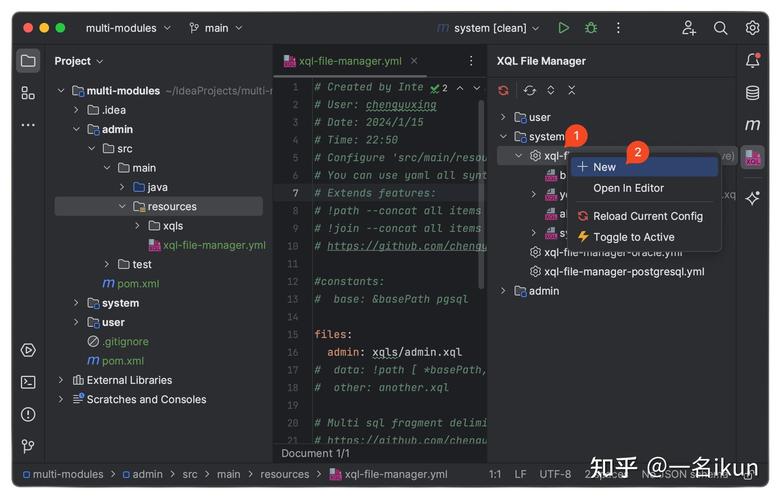The height and width of the screenshot is (500, 780).
Task: Select xql-file-manager.yml in Project tree
Action: point(207,245)
